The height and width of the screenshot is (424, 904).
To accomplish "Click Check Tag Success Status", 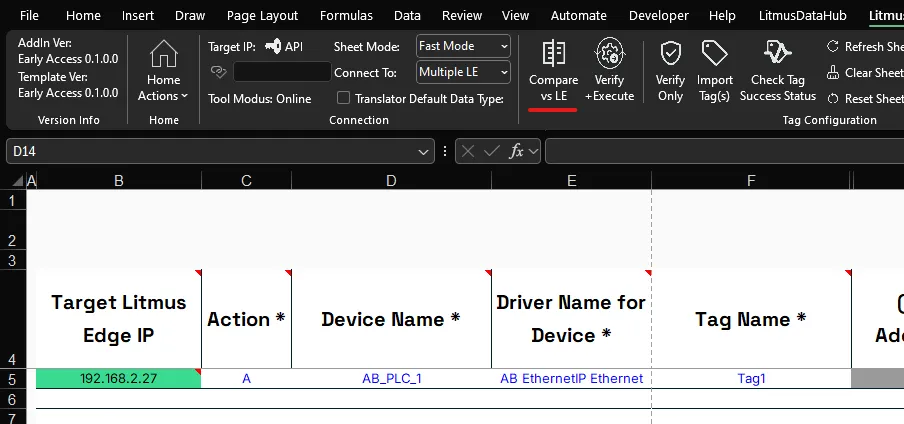I will tap(778, 72).
